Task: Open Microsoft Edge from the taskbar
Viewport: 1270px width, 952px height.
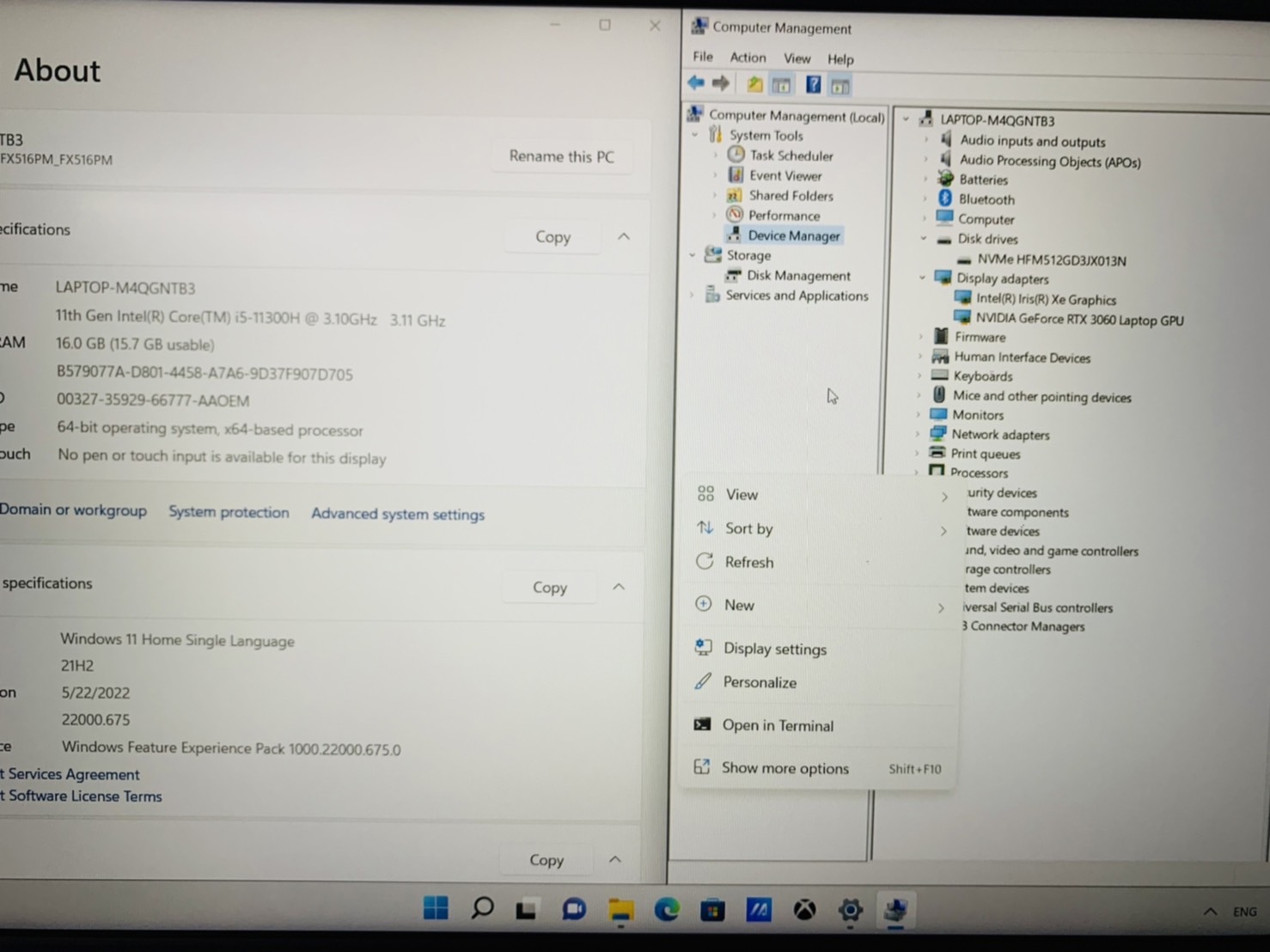Action: (667, 909)
